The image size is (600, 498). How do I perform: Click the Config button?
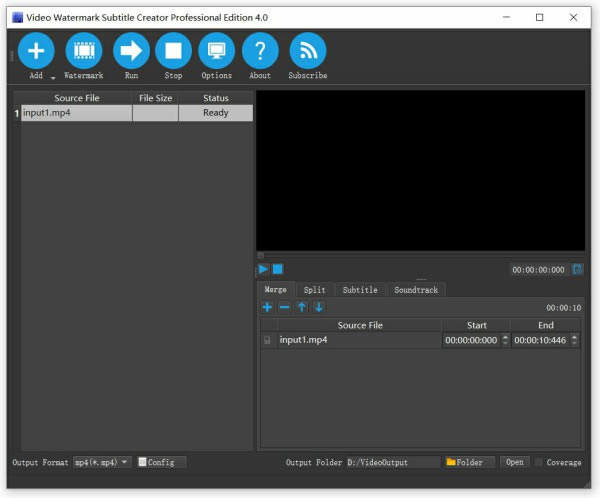click(x=161, y=462)
